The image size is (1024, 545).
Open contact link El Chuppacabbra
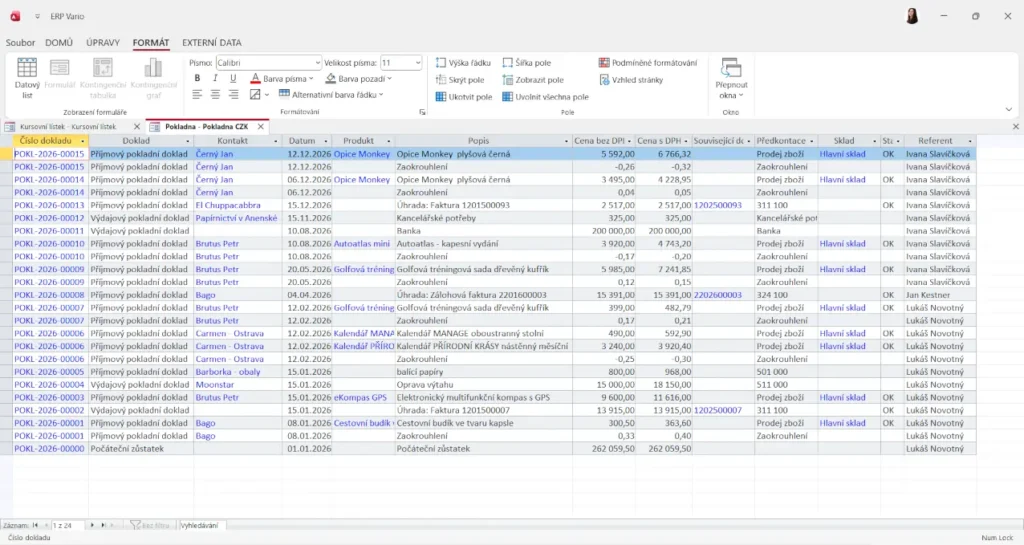tap(226, 204)
